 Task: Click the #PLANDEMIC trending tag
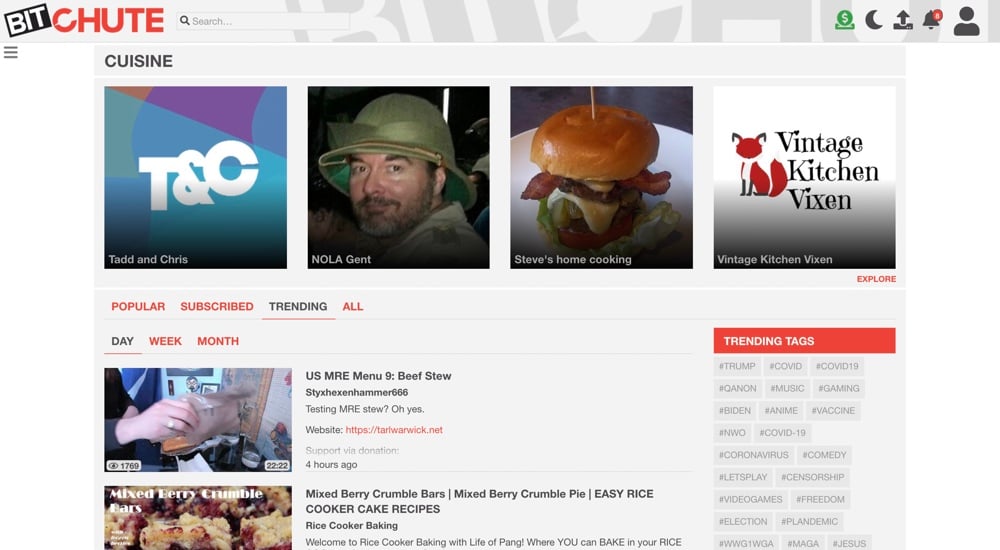click(809, 521)
